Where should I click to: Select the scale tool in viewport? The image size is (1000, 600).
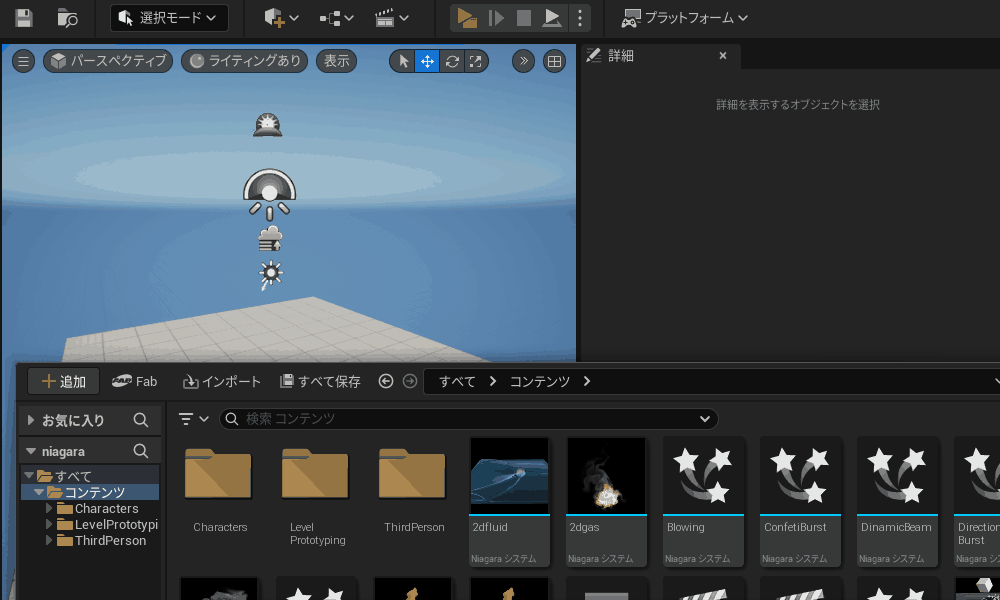pyautogui.click(x=476, y=61)
